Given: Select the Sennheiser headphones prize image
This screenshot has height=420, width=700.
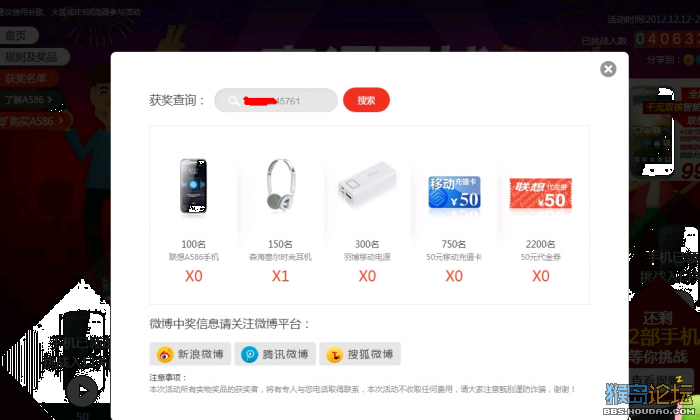Looking at the screenshot, I should [280, 184].
